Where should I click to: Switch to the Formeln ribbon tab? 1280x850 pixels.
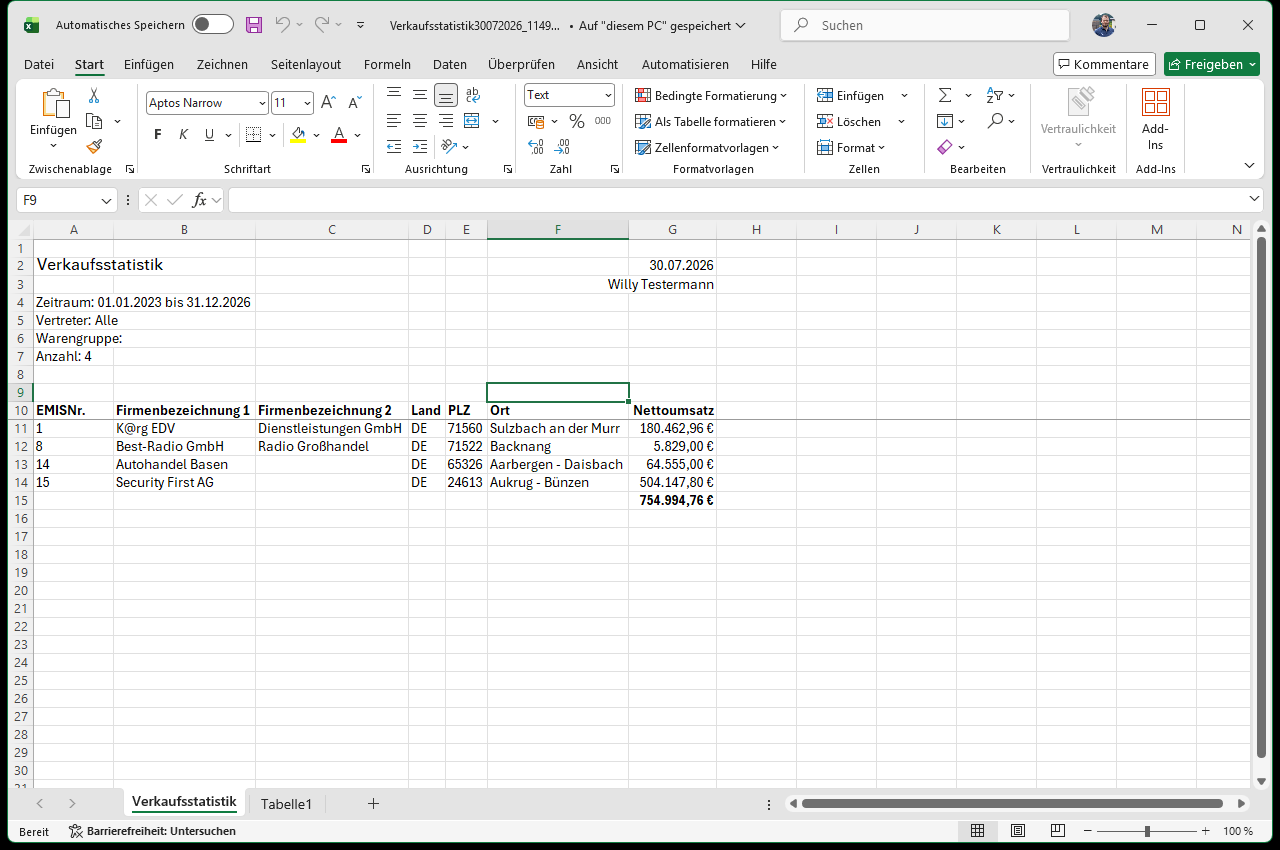(387, 64)
